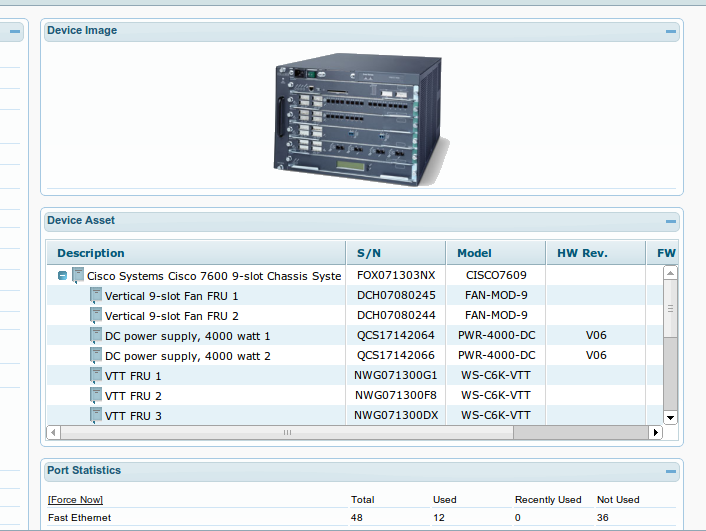The image size is (706, 531).
Task: Click the Cisco 7600 chassis device icon
Action: click(78, 275)
